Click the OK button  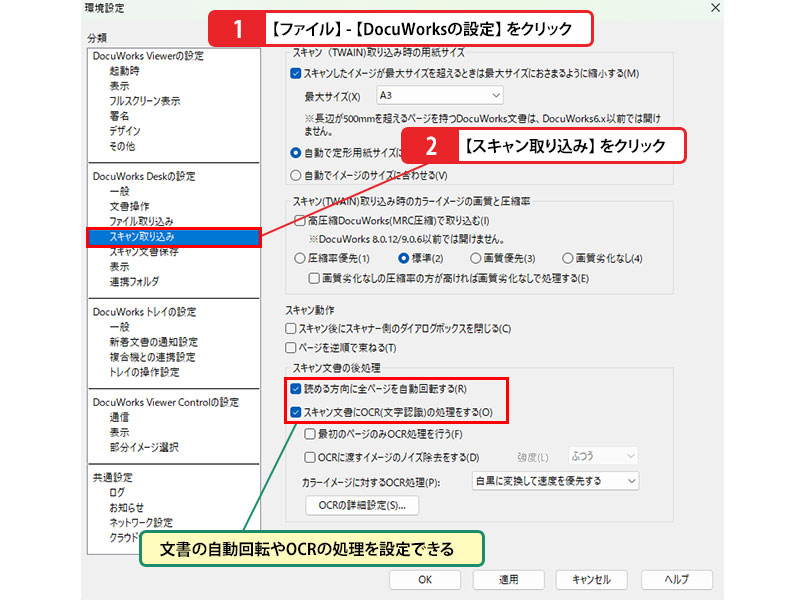(425, 580)
